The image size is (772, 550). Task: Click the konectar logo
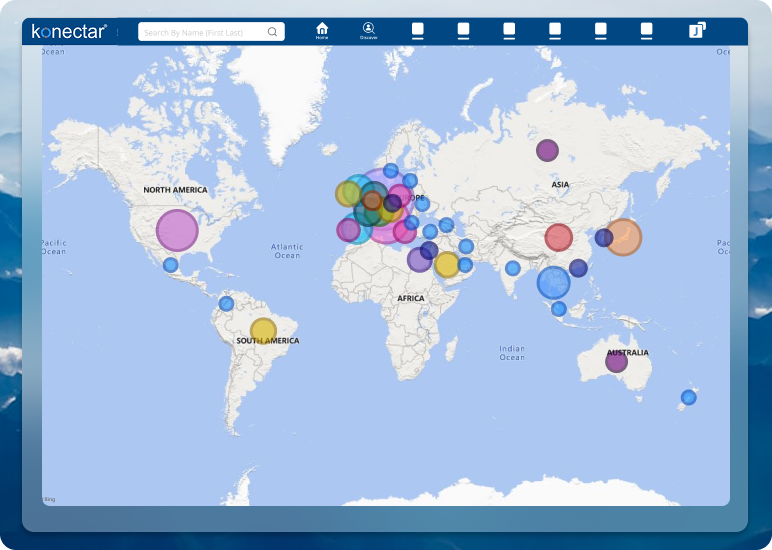tap(69, 31)
